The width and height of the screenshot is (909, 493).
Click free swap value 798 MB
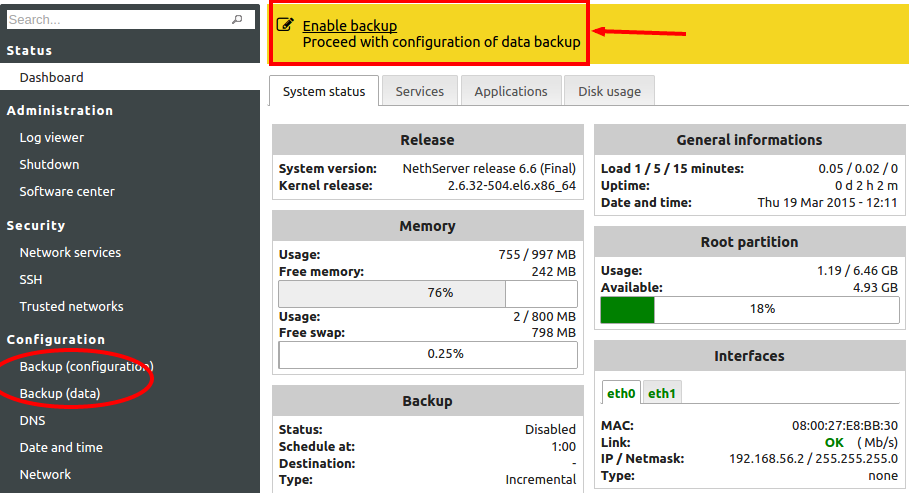553,332
